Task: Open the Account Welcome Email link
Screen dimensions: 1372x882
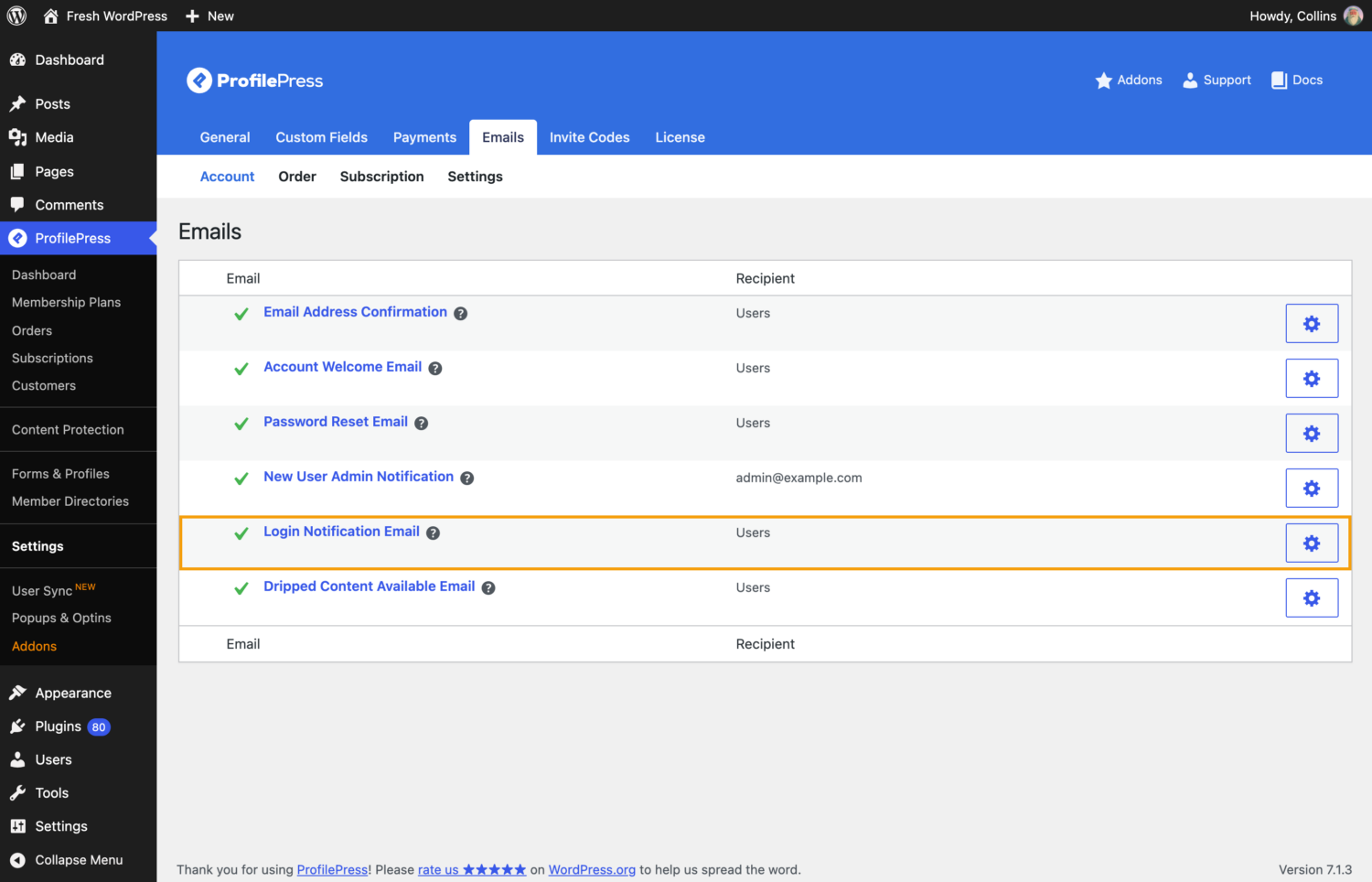Action: click(x=342, y=367)
